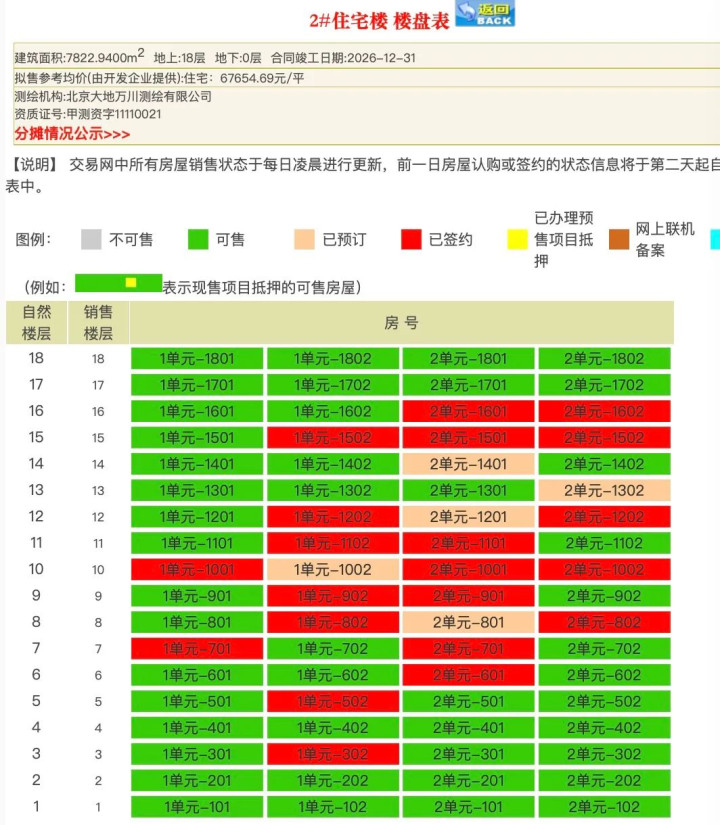
Task: Select signed room 2单元-1501
Action: pos(468,438)
